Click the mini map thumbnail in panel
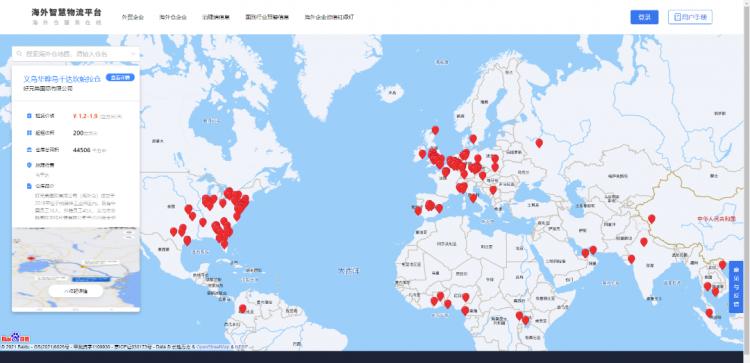Image resolution: width=750 pixels, height=363 pixels. (x=76, y=269)
